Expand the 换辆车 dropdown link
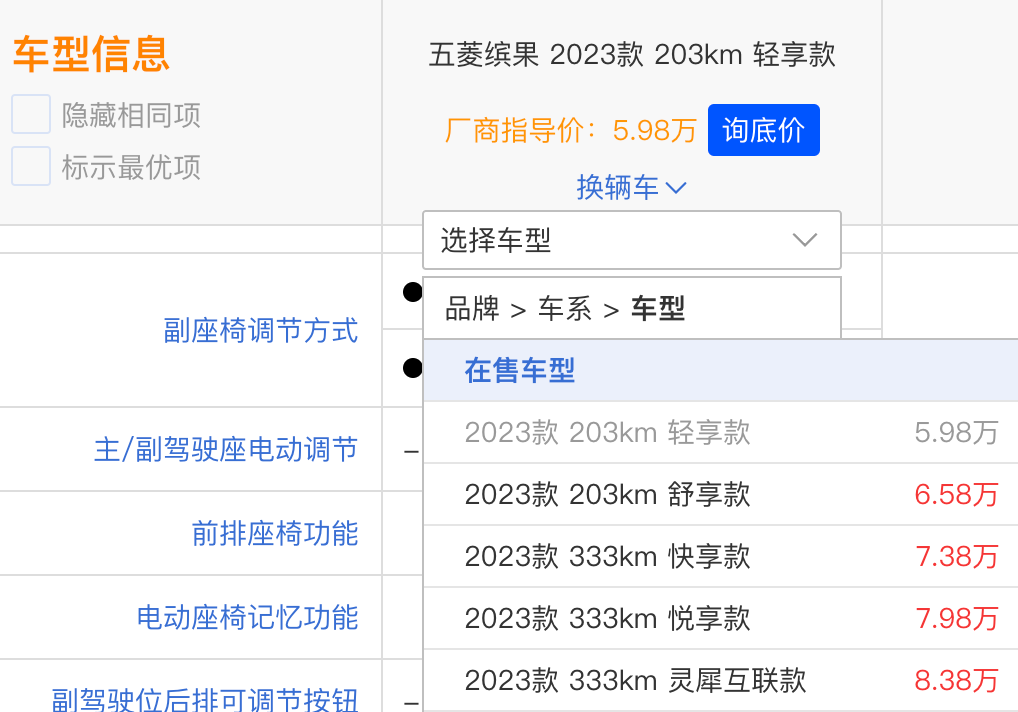This screenshot has height=712, width=1018. coord(631,188)
